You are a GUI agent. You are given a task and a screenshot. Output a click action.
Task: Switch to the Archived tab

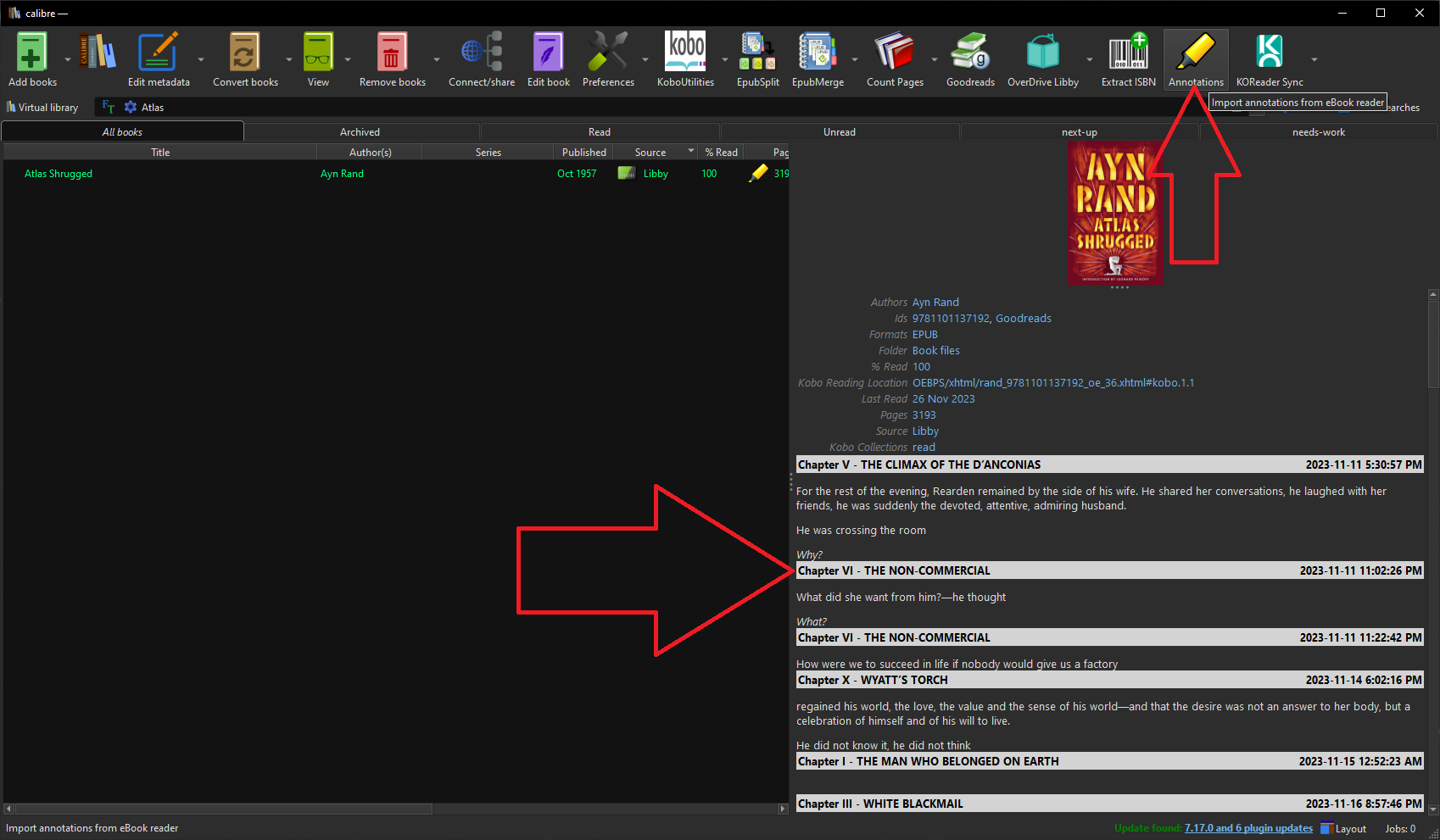point(360,131)
